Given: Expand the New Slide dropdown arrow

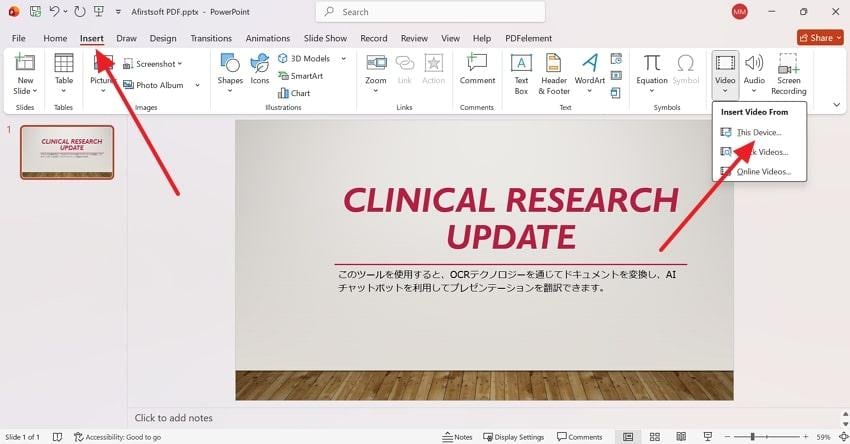Looking at the screenshot, I should coord(35,91).
